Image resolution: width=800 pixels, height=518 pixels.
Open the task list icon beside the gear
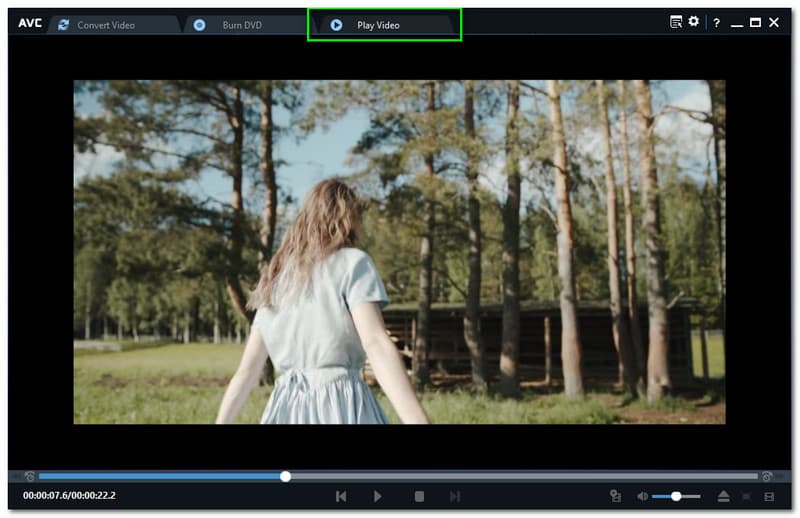pyautogui.click(x=676, y=22)
